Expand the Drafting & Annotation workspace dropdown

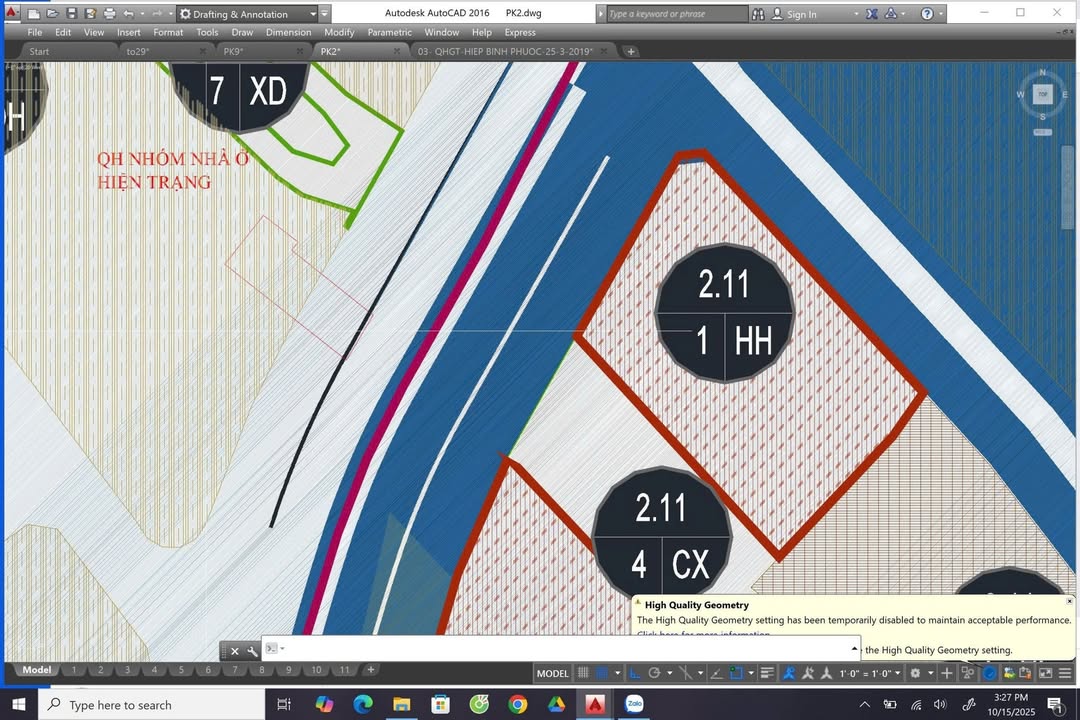point(313,14)
